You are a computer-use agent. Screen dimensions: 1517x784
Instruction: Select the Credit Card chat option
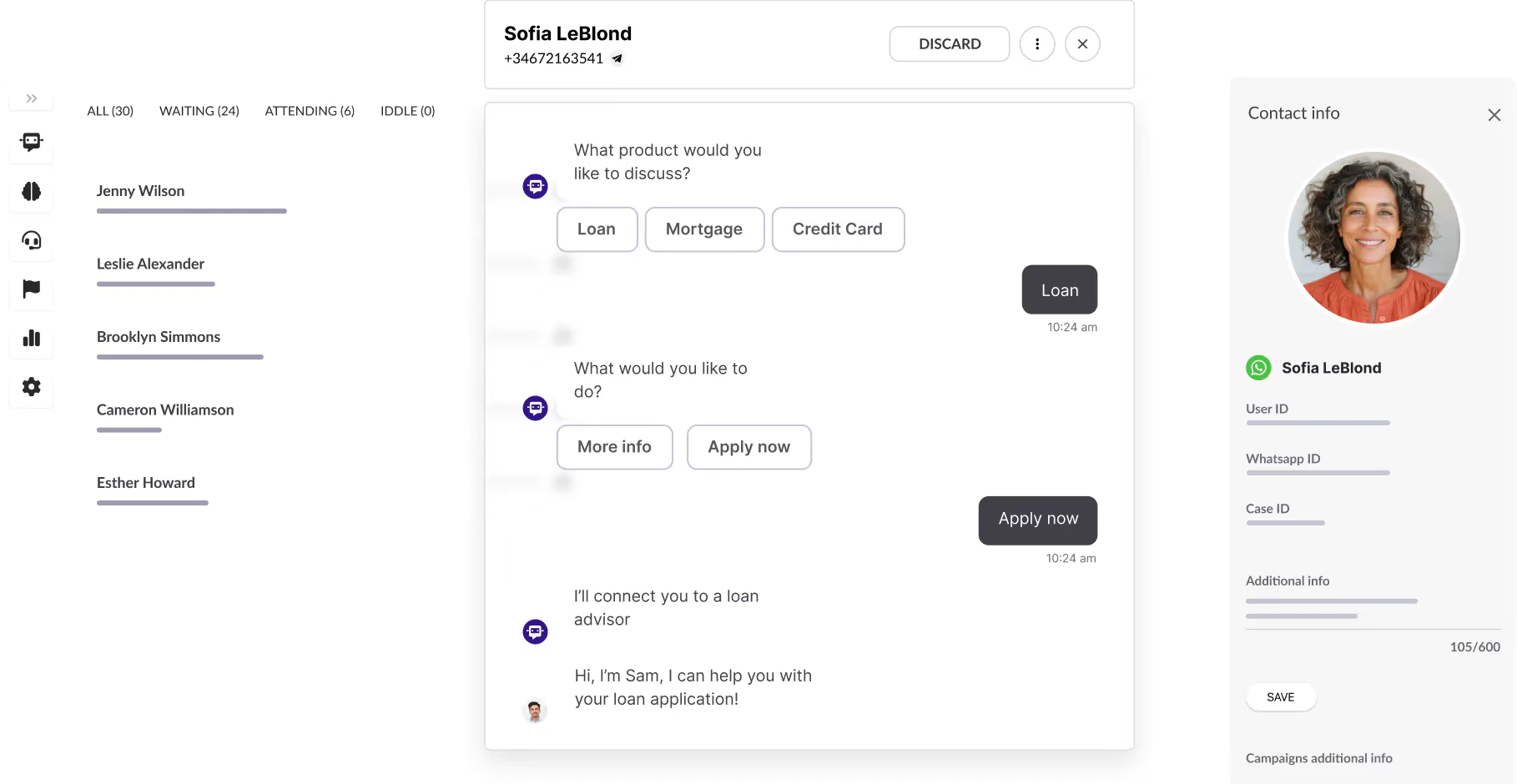pyautogui.click(x=838, y=229)
